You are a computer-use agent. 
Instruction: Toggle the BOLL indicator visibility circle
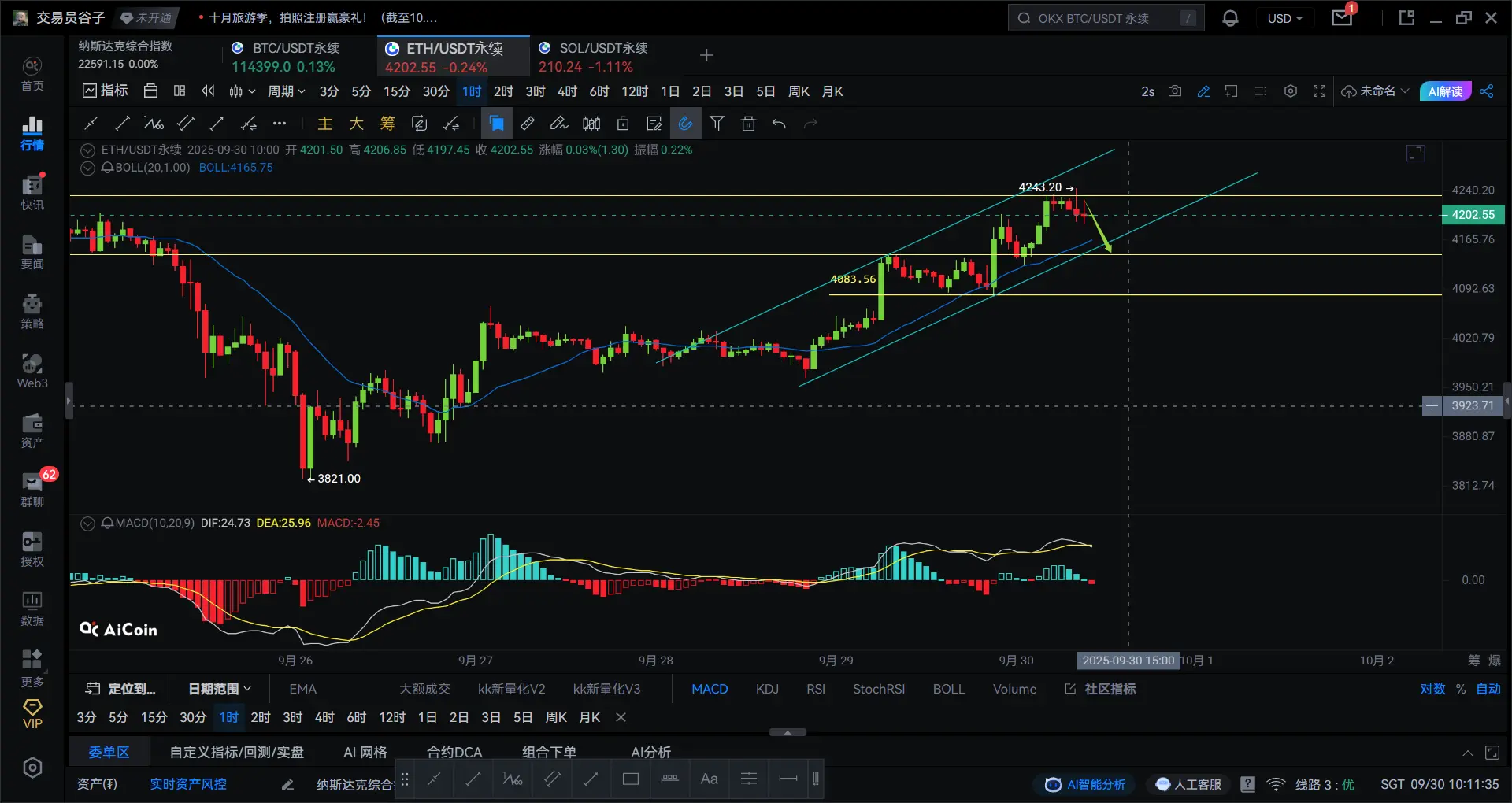pyautogui.click(x=87, y=168)
